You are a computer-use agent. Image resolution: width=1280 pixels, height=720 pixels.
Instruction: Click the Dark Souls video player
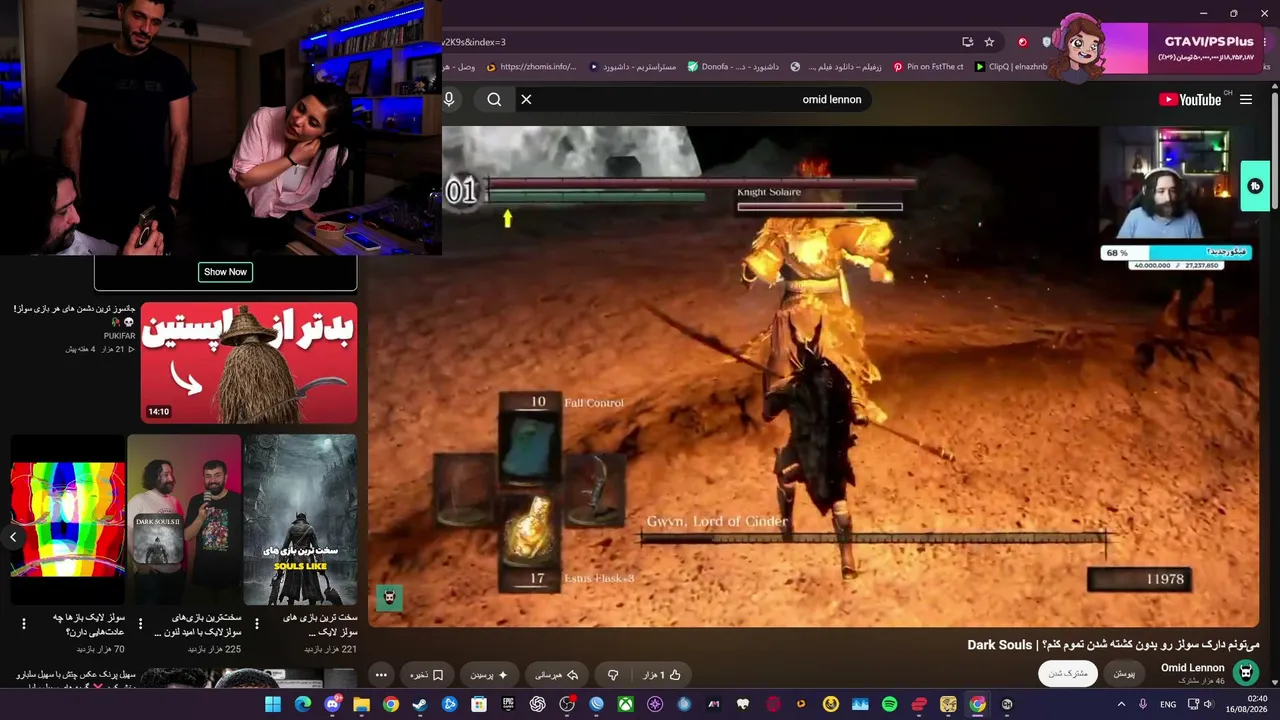pyautogui.click(x=814, y=376)
